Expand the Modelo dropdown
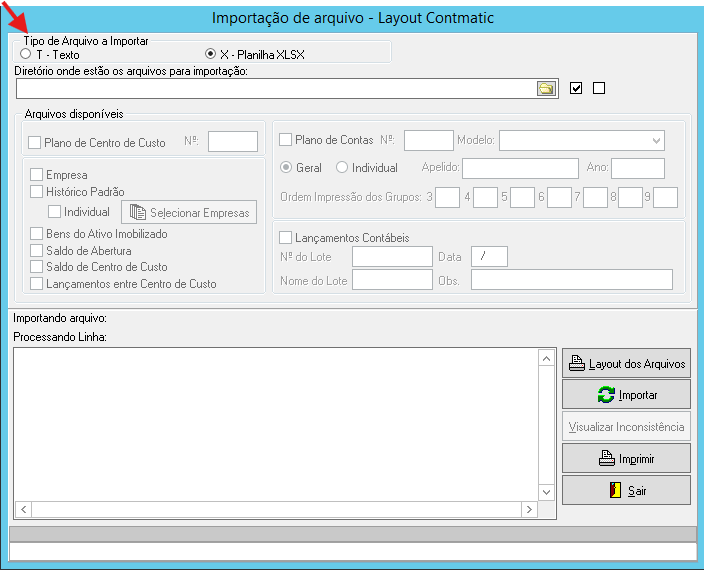This screenshot has height=576, width=704. click(x=656, y=141)
